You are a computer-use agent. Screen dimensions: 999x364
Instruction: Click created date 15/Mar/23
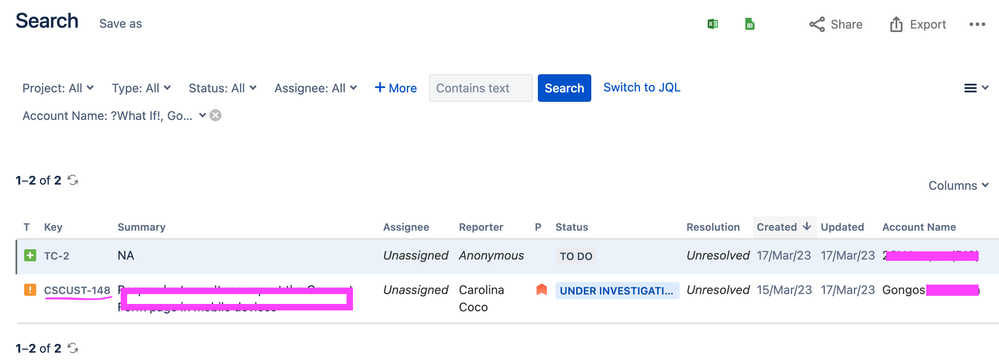tap(784, 290)
